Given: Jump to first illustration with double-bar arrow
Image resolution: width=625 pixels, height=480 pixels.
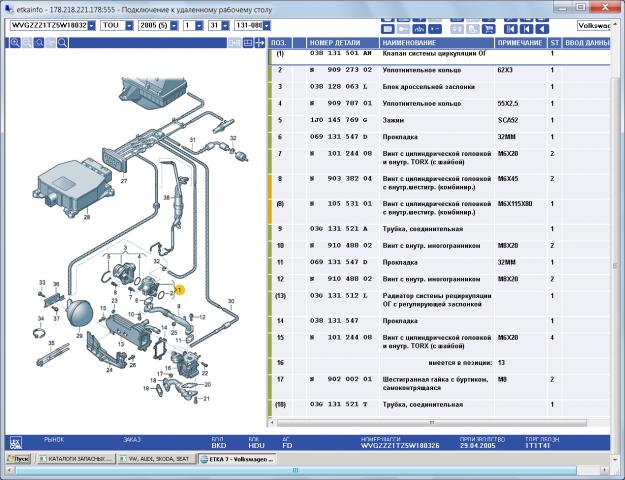Looking at the screenshot, I should [511, 29].
